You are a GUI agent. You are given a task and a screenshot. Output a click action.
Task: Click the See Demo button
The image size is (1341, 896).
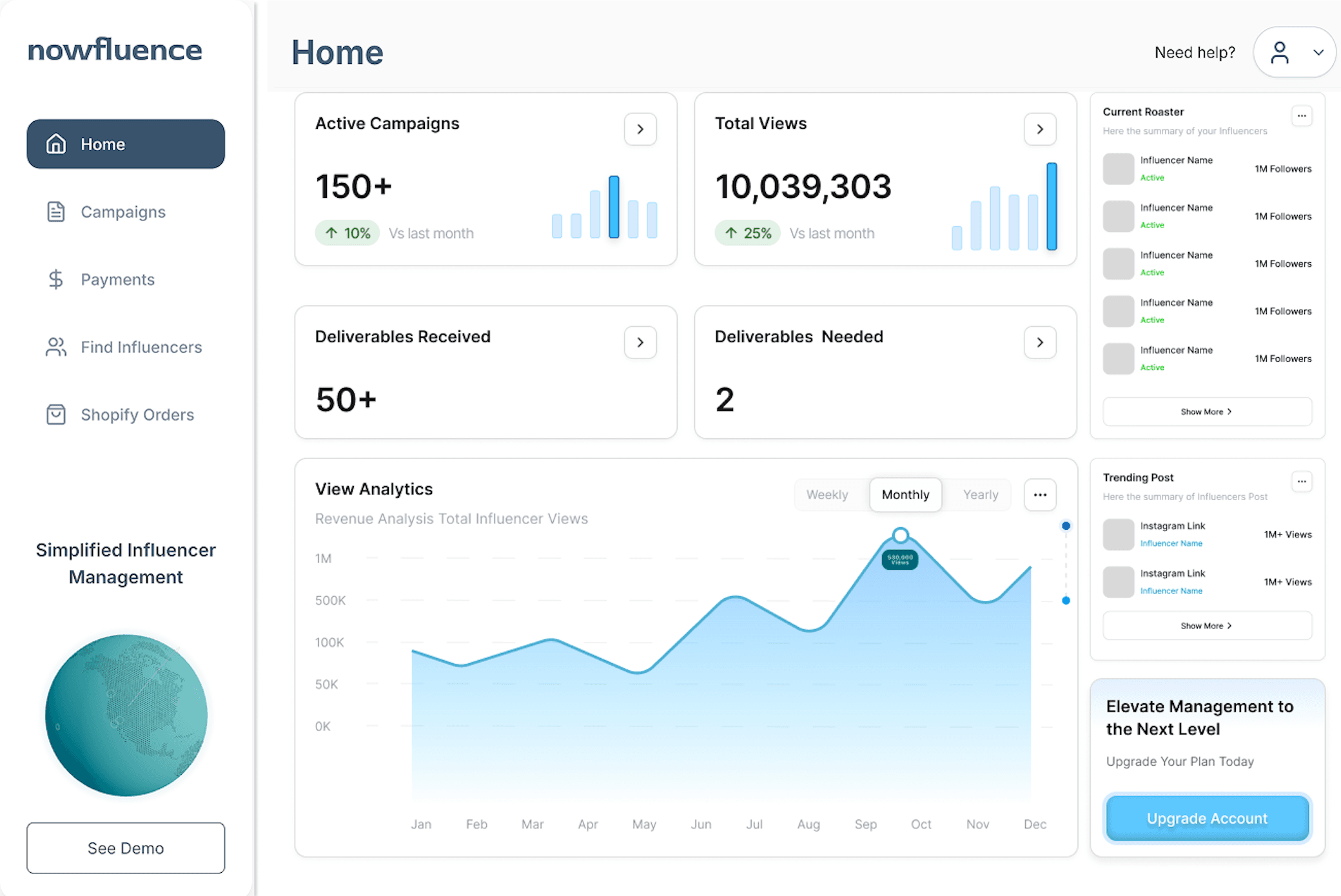pos(125,848)
